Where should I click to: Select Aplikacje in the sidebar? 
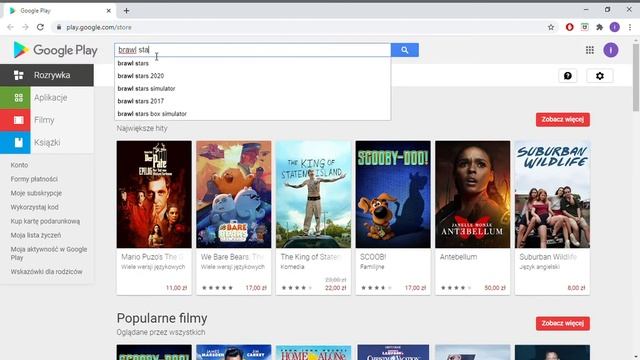51,98
